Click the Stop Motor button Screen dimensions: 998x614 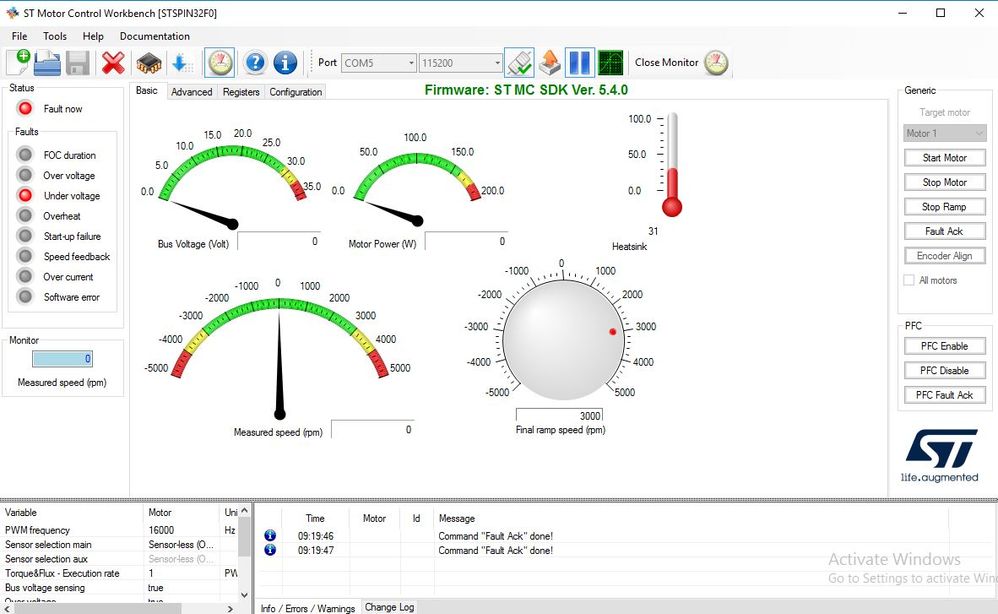[x=945, y=183]
